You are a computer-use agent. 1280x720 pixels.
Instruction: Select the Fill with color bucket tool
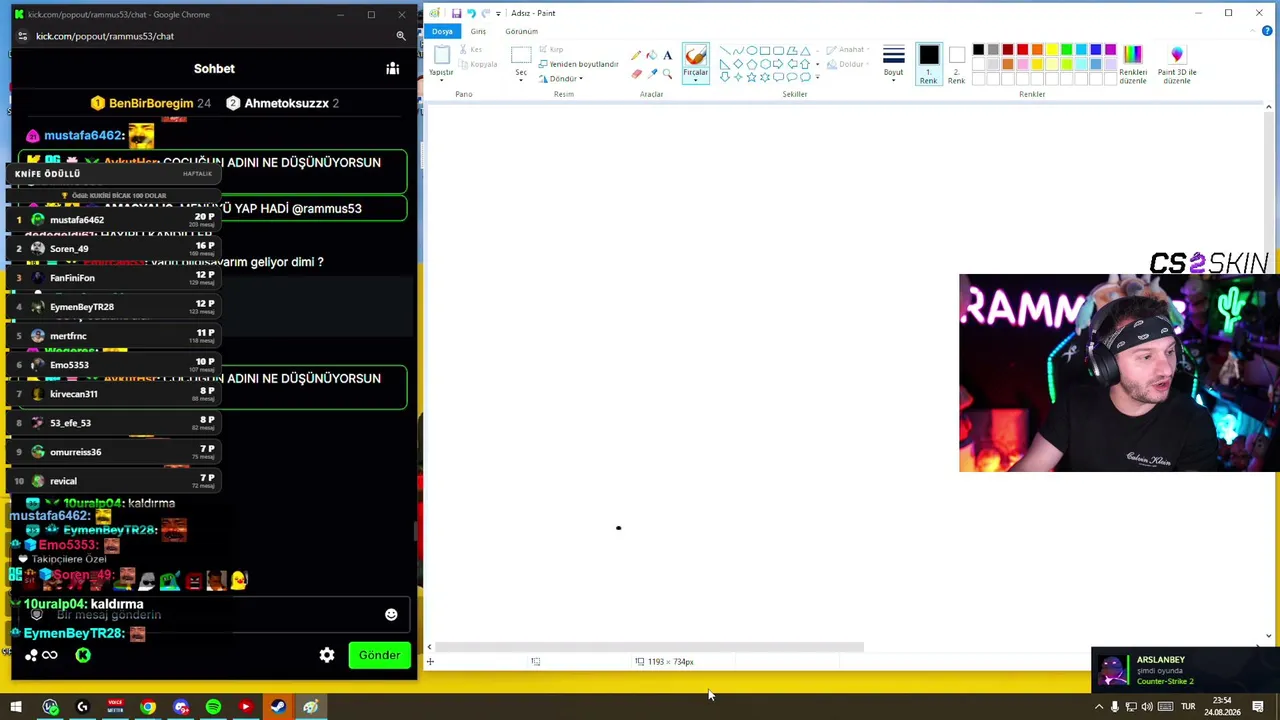tap(652, 56)
